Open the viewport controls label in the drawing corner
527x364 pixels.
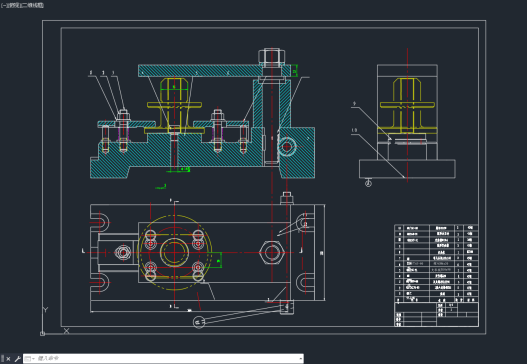(x=22, y=5)
